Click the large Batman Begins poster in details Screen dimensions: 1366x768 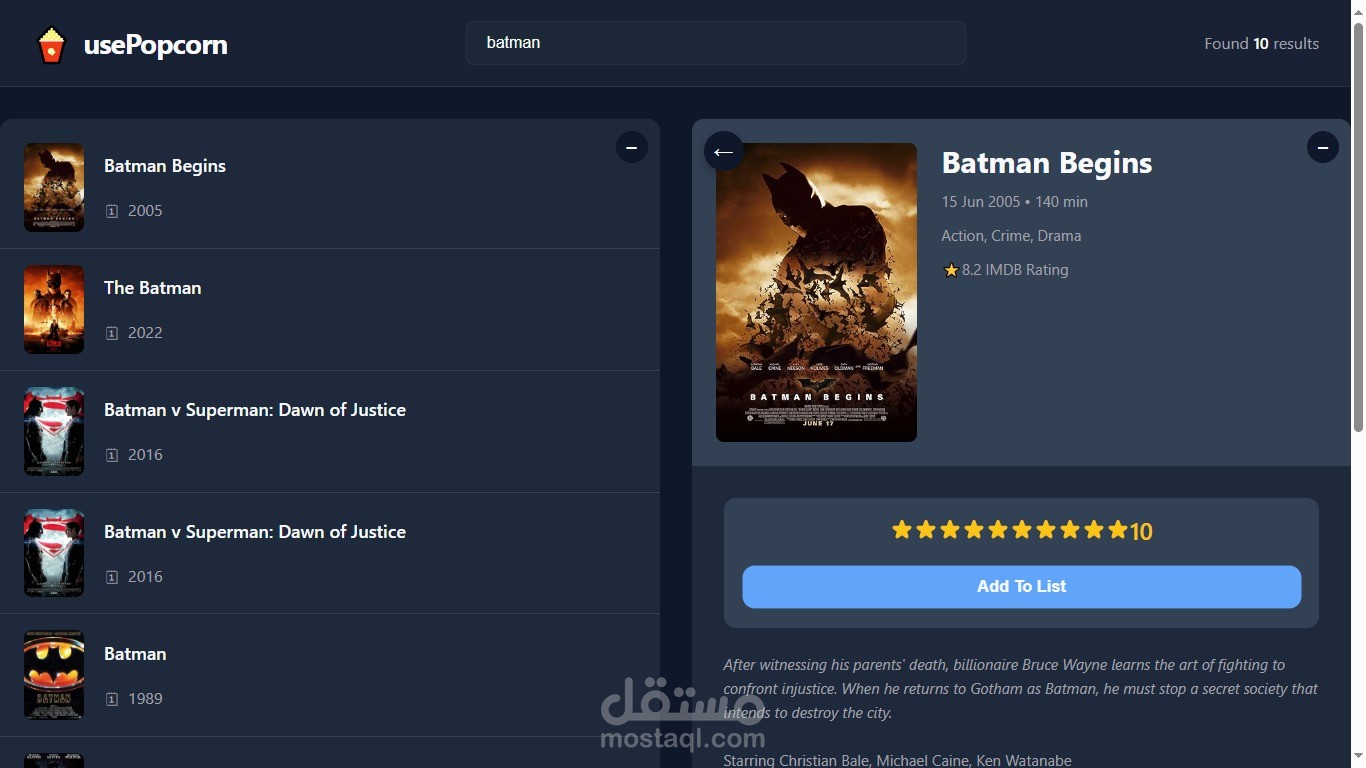(816, 292)
